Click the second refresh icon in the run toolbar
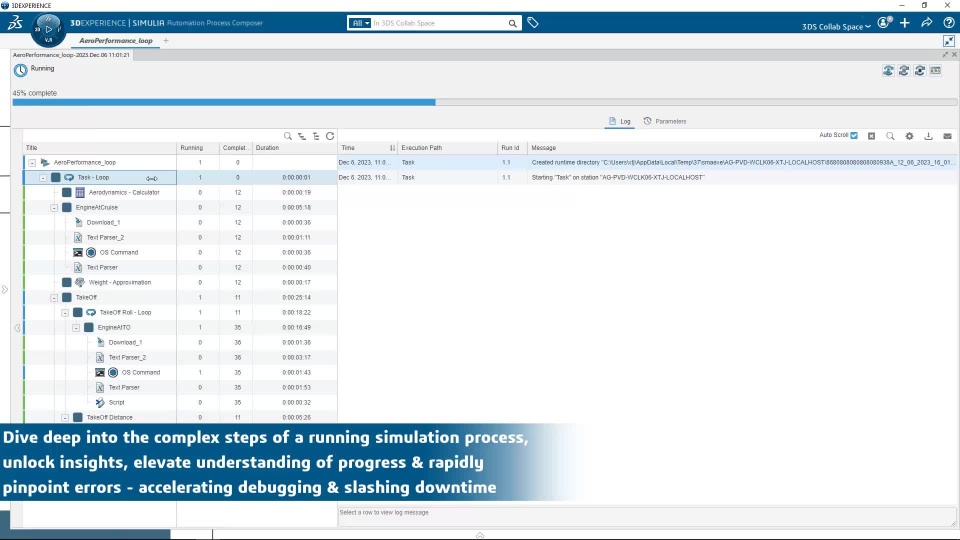This screenshot has height=540, width=960. pos(904,70)
